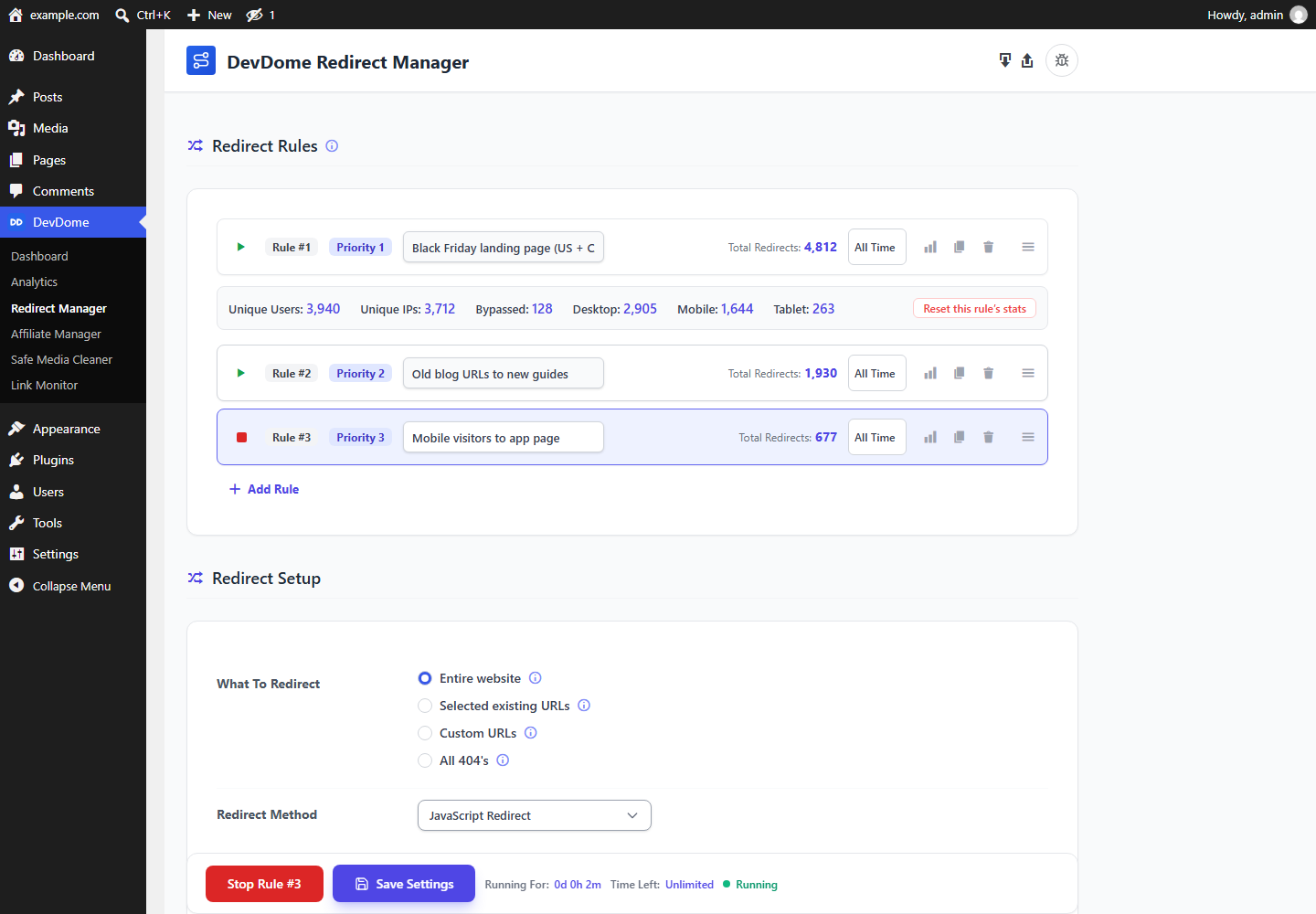The height and width of the screenshot is (914, 1316).
Task: Open stats chart for Rule #3
Action: 930,437
